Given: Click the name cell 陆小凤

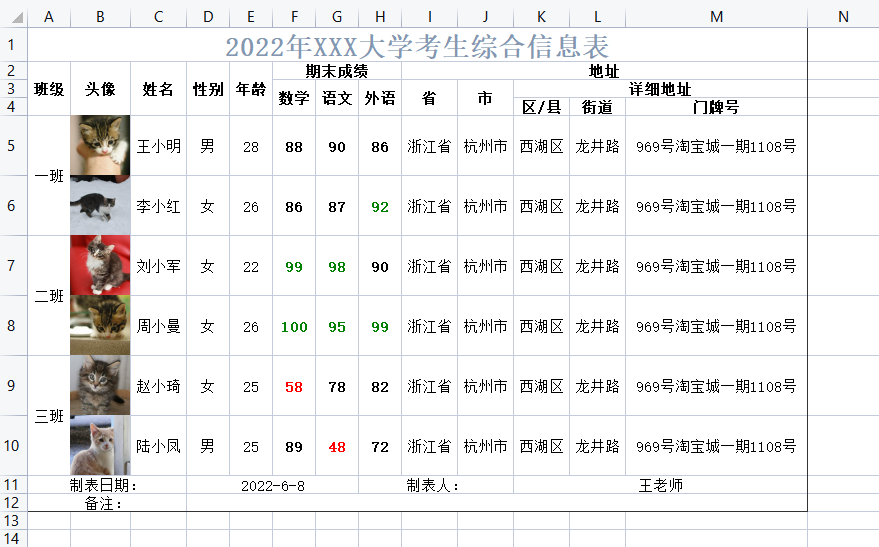Looking at the screenshot, I should tap(159, 446).
